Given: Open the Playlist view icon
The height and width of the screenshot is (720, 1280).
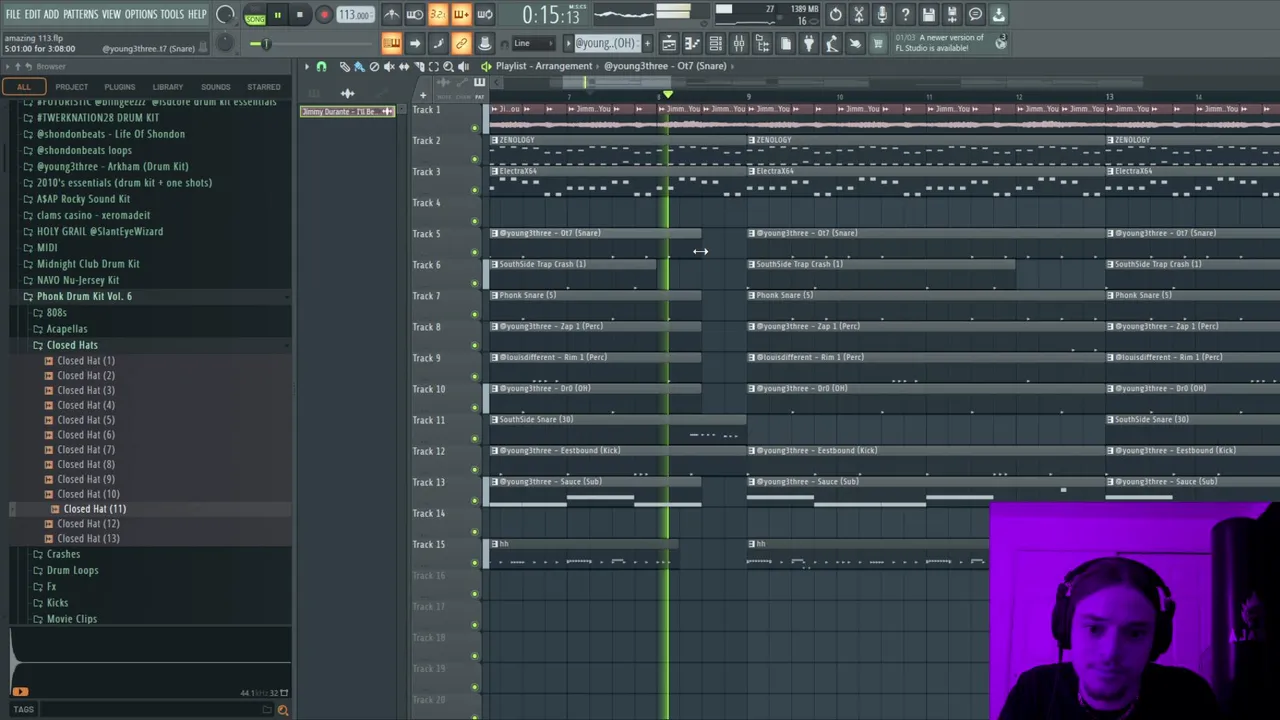Looking at the screenshot, I should point(669,43).
